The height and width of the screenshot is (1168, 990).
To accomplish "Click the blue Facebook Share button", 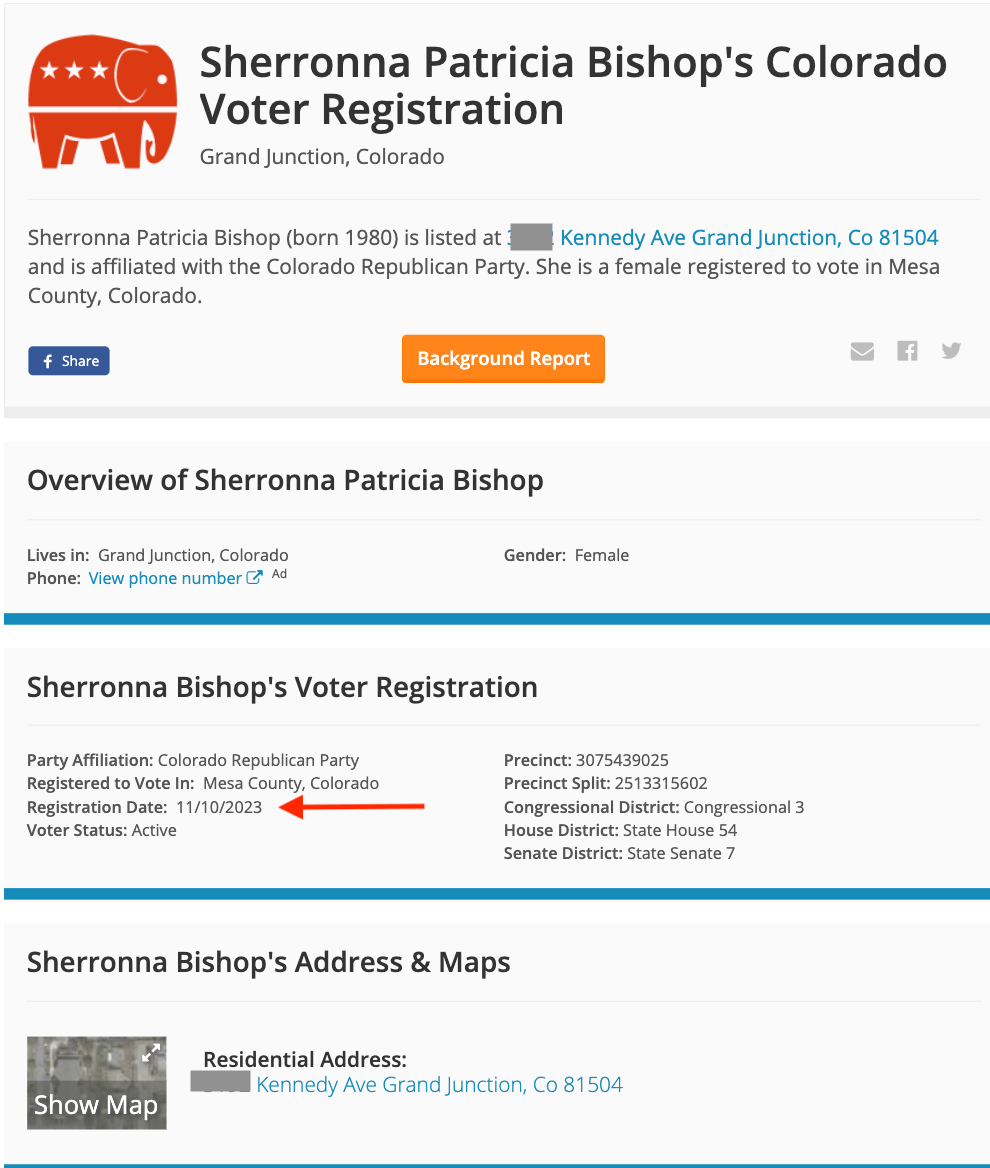I will click(x=69, y=361).
